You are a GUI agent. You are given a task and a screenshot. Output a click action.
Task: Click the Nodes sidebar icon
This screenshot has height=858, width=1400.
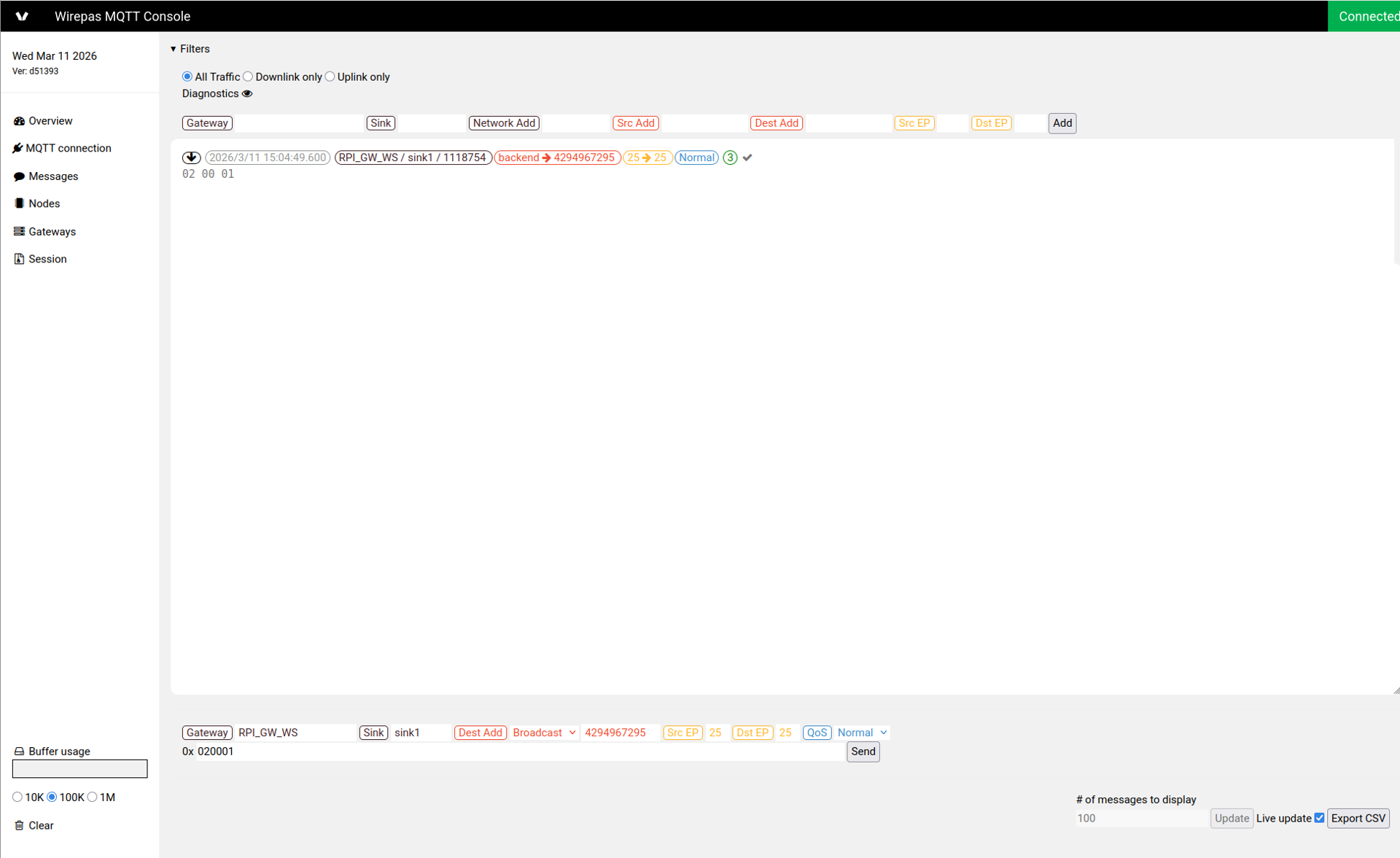click(19, 203)
